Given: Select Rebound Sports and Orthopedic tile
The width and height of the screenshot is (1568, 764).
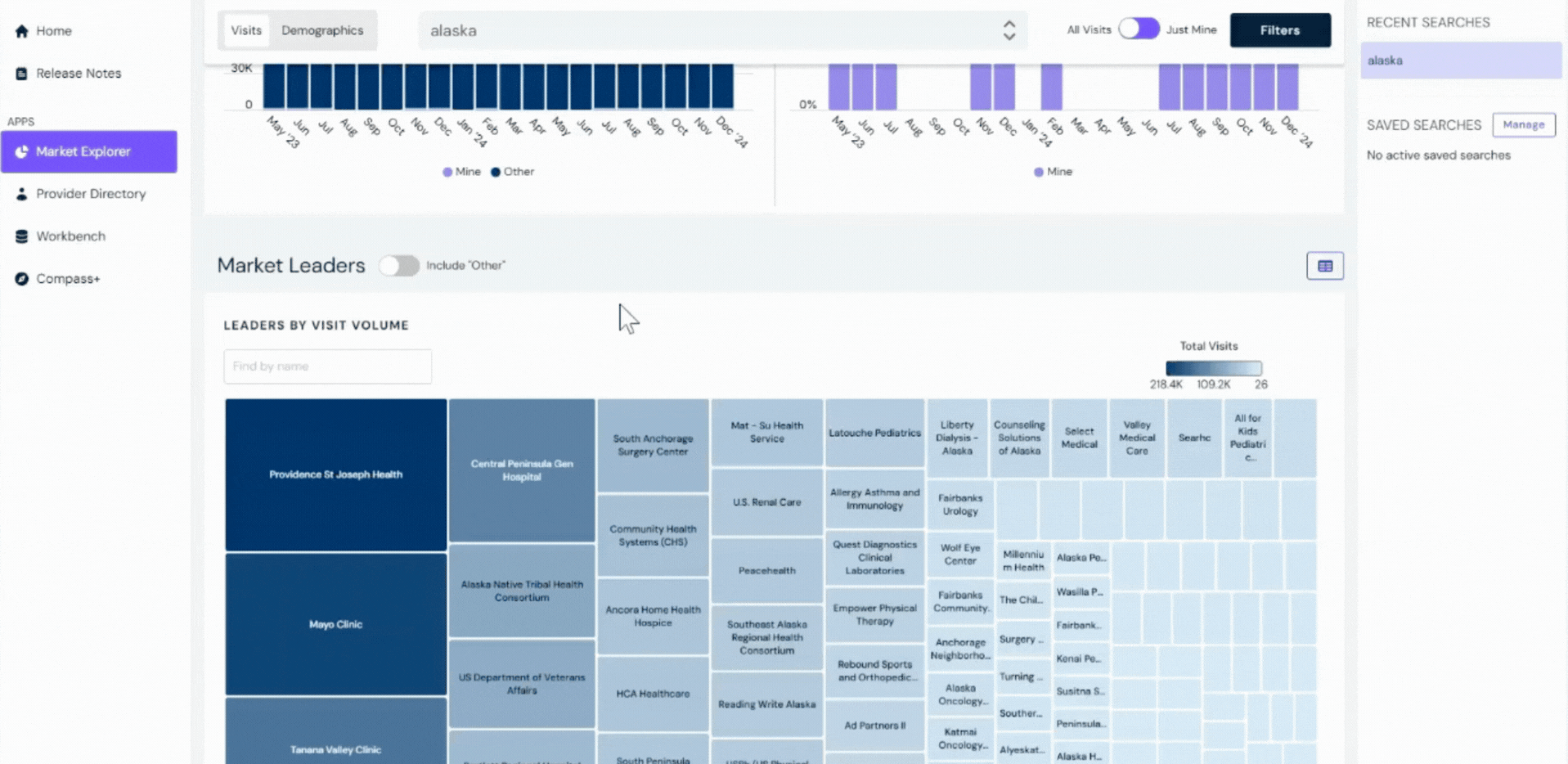Looking at the screenshot, I should point(874,671).
